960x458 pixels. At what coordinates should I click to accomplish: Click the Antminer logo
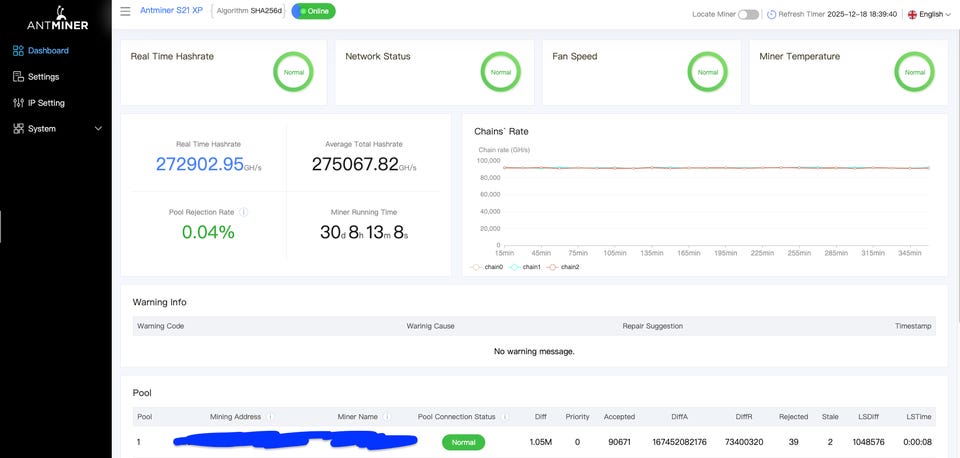(58, 18)
